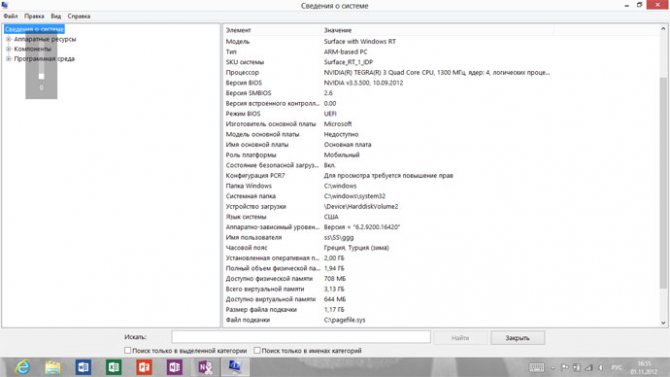Select the Устройство загрузки row
Screen dimensions: 670x377
pos(441,206)
